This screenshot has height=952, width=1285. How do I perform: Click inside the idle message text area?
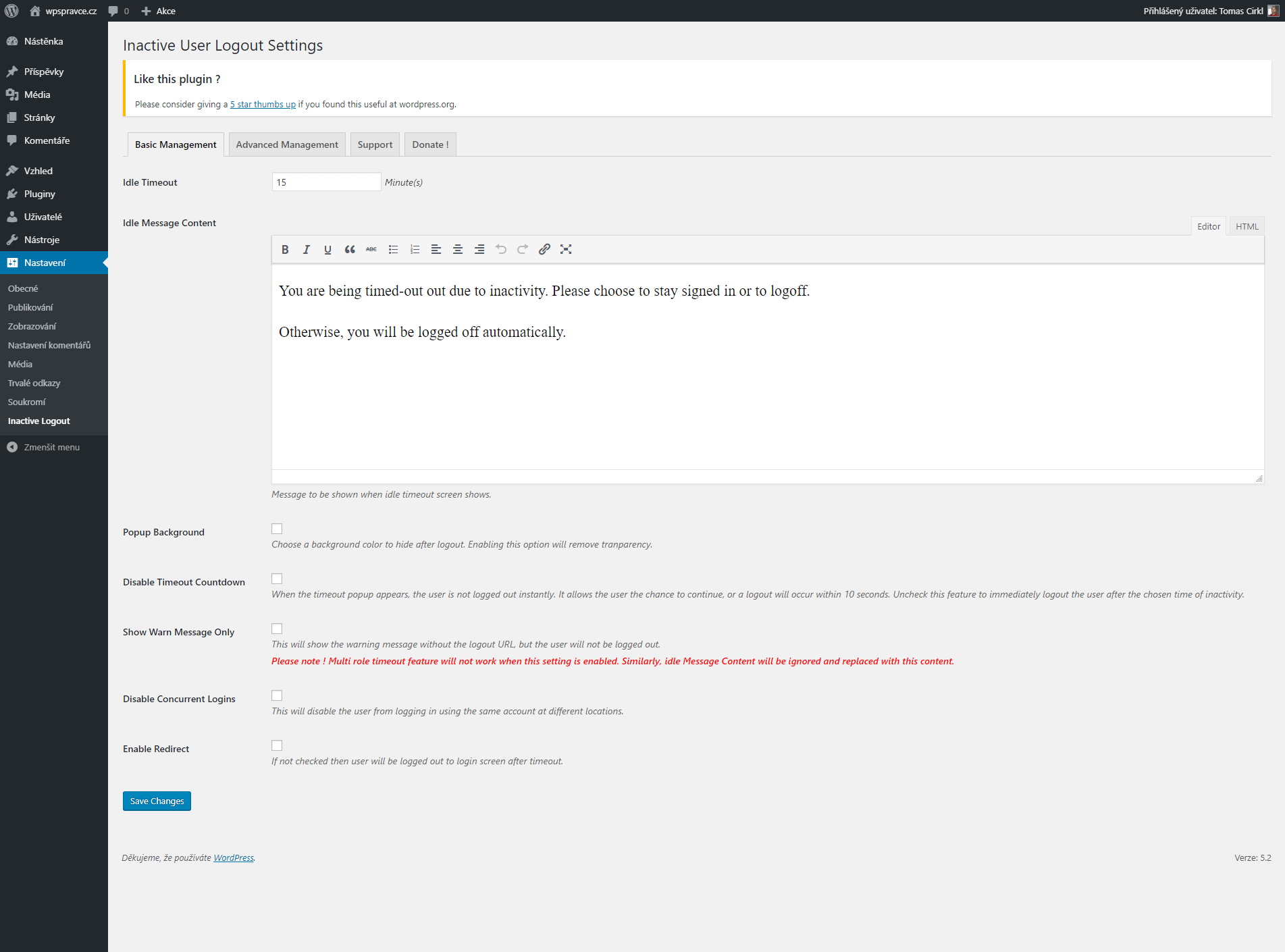pos(768,367)
